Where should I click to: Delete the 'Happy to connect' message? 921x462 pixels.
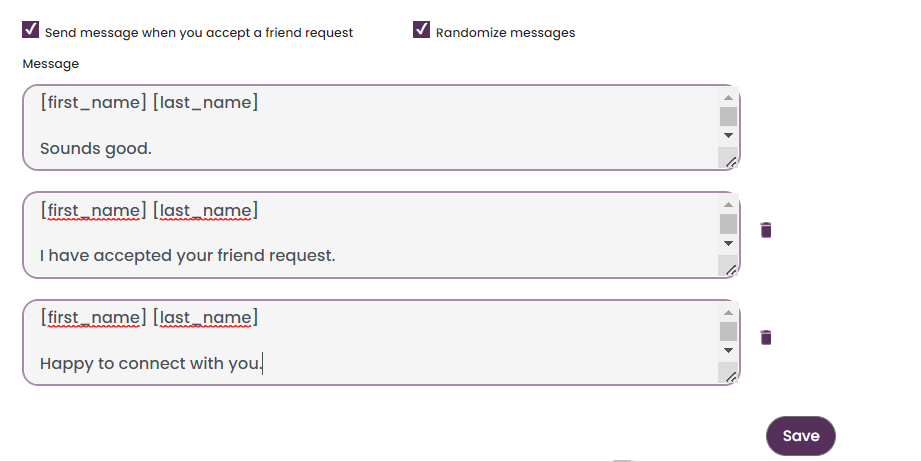point(765,337)
